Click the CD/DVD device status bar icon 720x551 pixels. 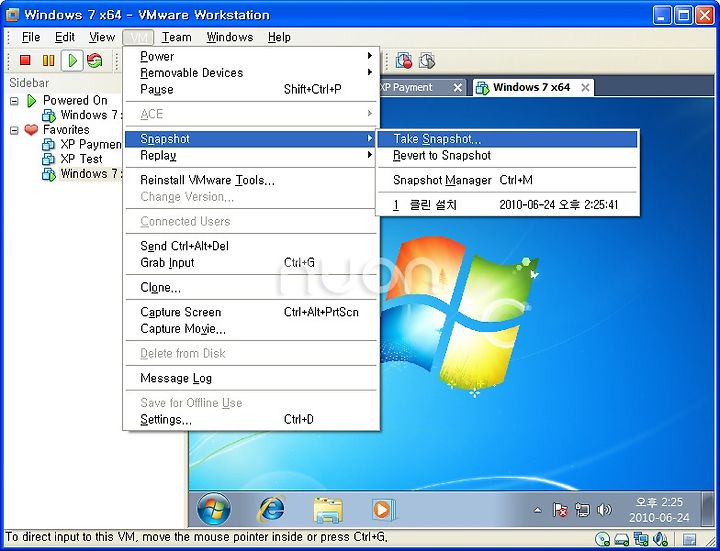(602, 539)
